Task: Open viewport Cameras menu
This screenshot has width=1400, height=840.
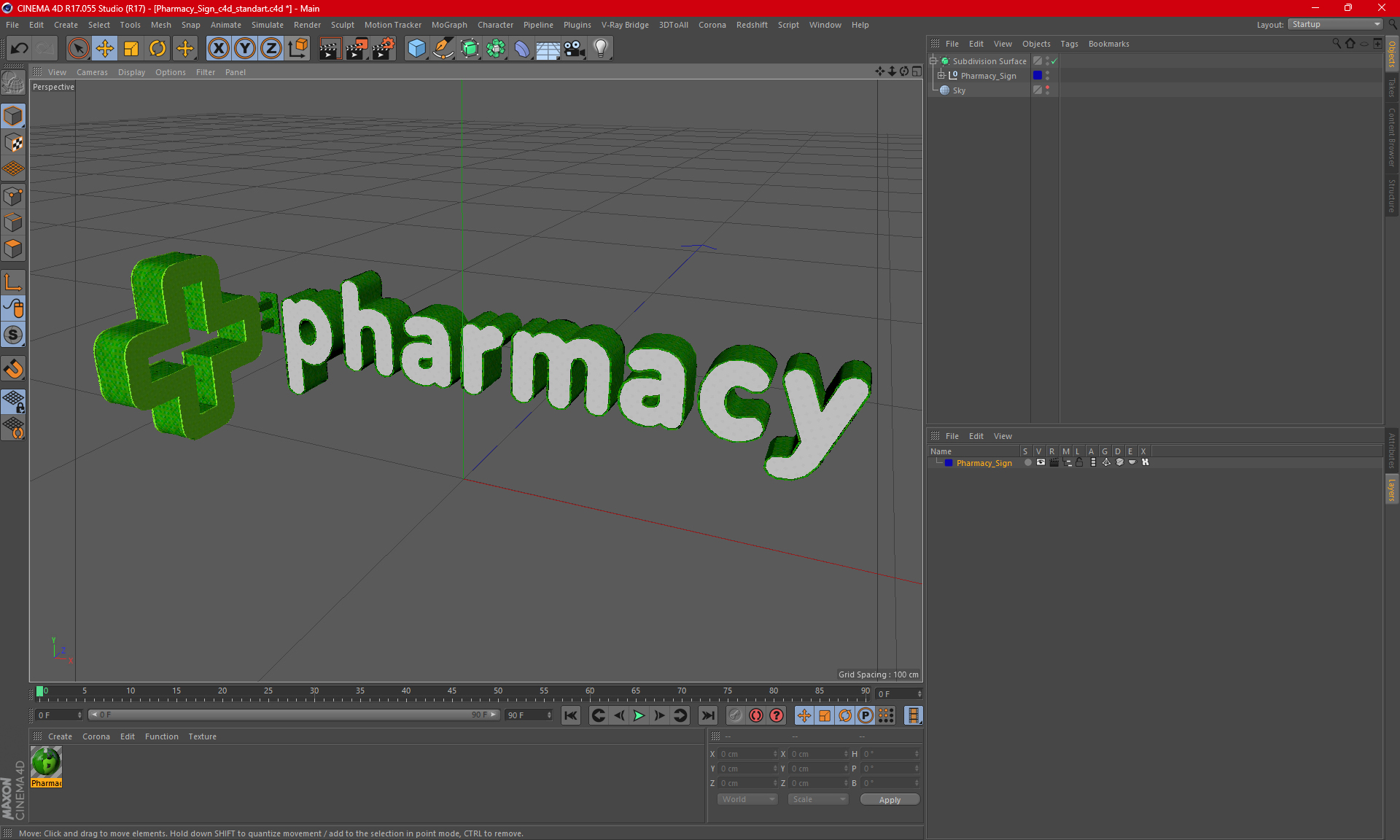Action: (92, 72)
